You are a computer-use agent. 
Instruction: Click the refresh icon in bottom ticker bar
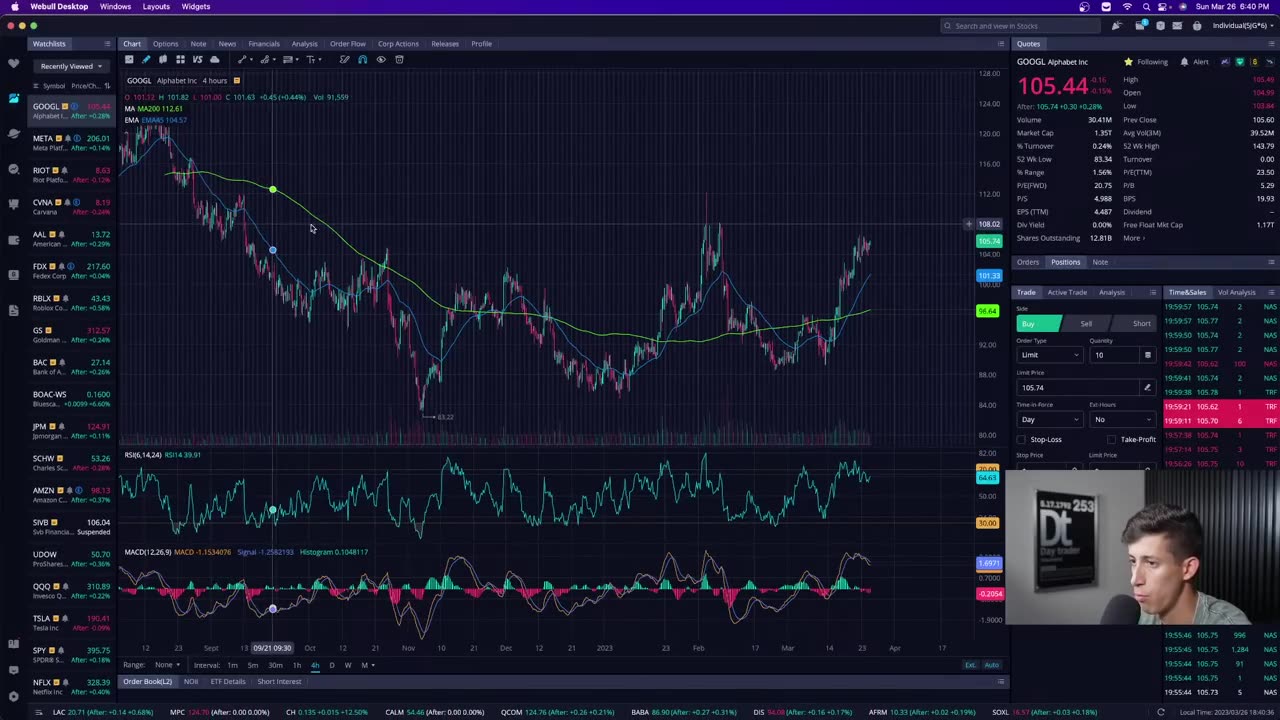point(1160,712)
